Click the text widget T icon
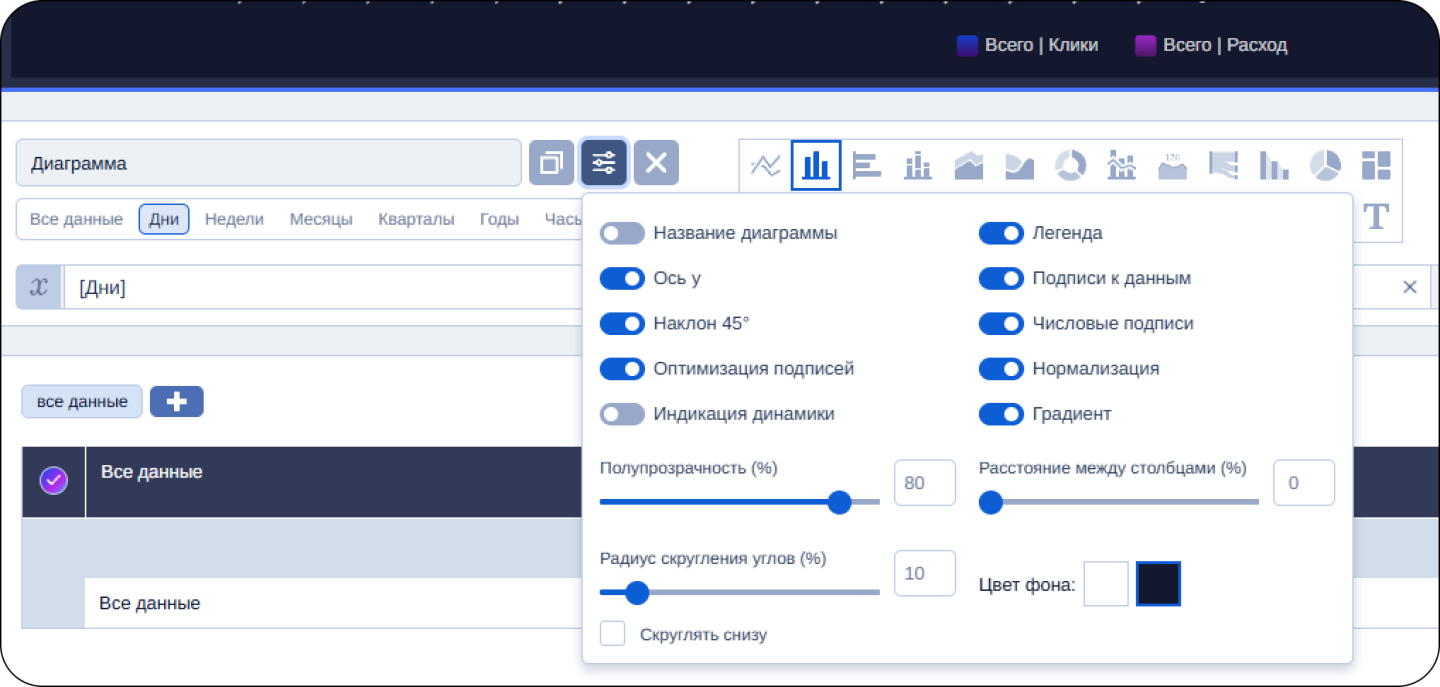 click(1376, 216)
